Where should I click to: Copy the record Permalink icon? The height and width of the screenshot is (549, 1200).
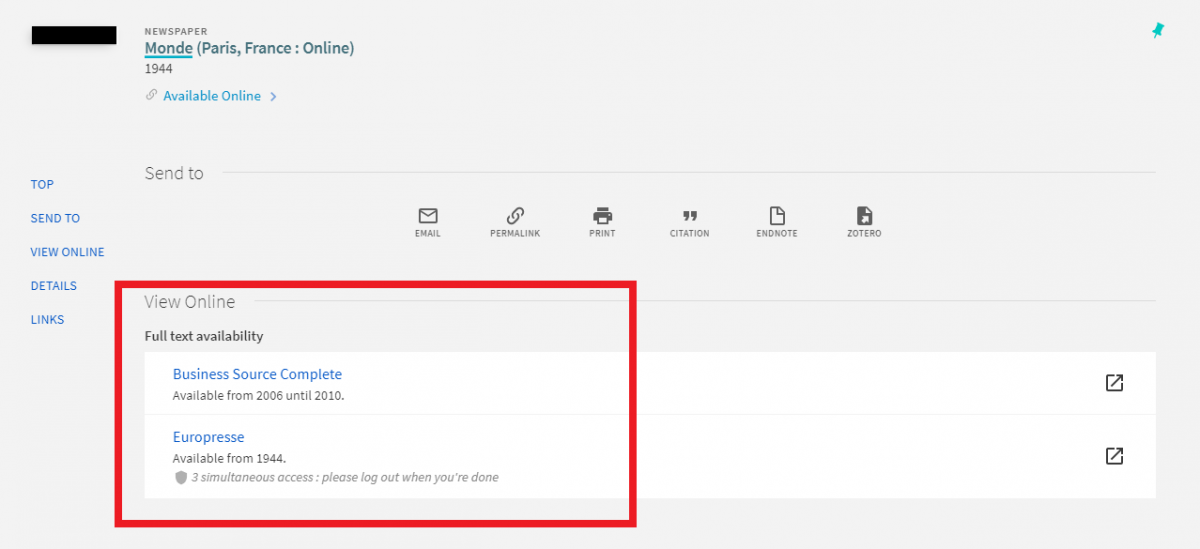(515, 216)
